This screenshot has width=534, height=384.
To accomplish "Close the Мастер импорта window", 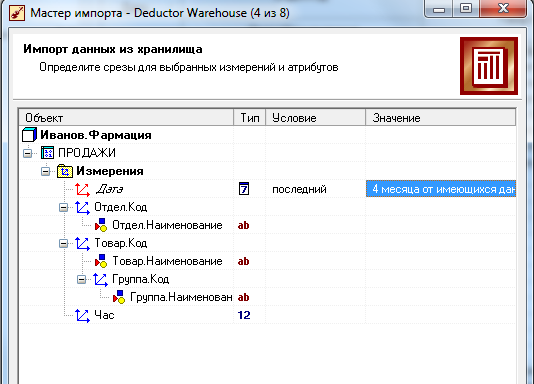I will (503, 8).
